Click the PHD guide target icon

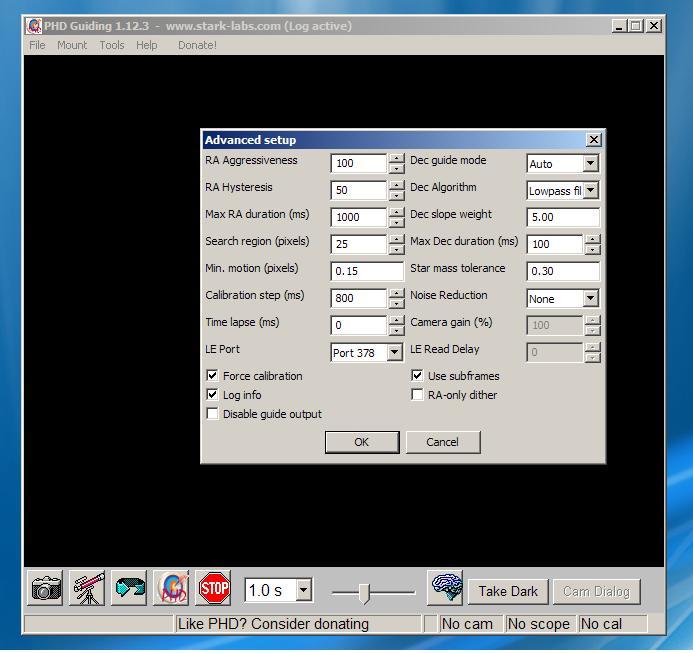pos(171,588)
